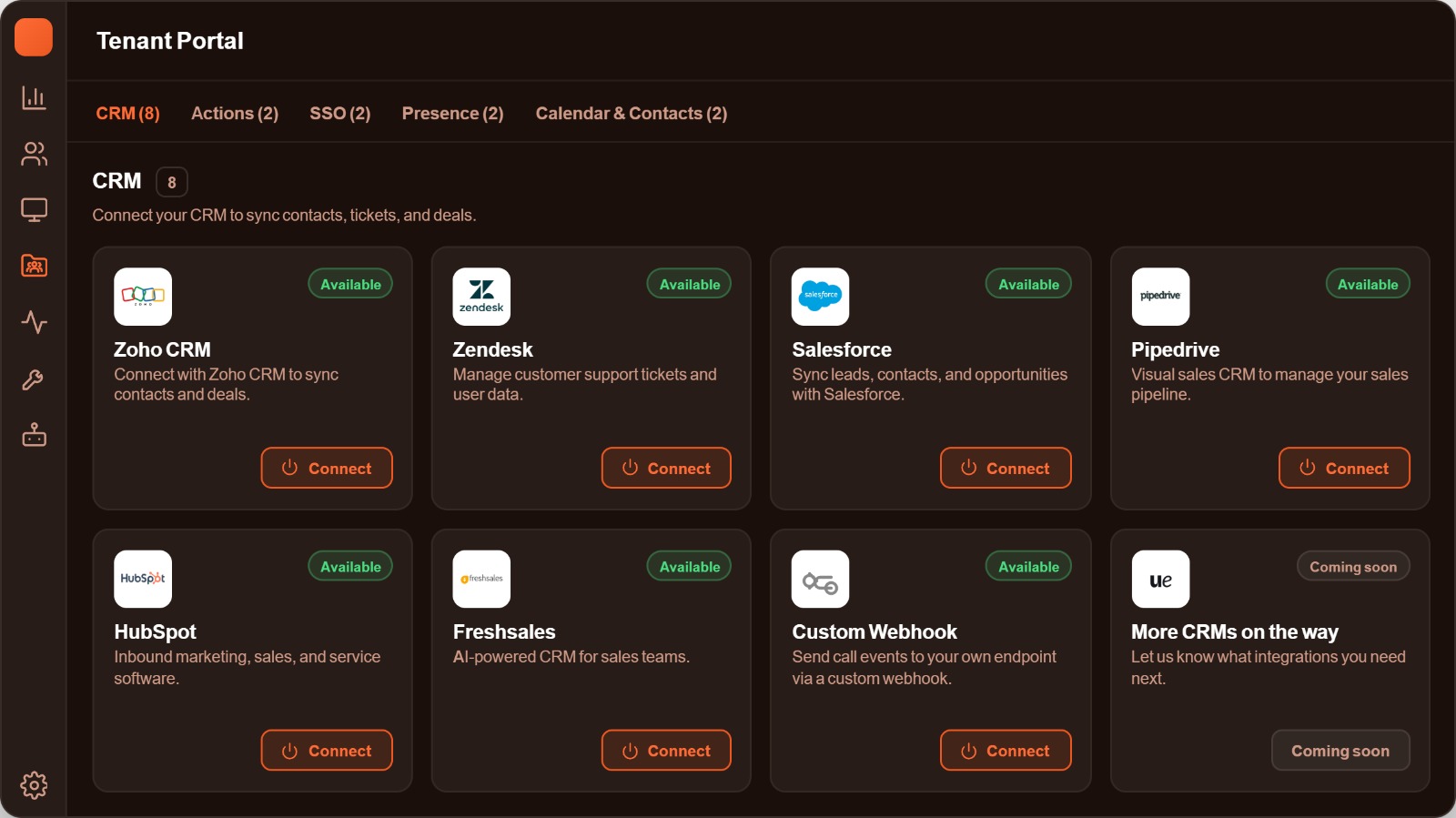Switch to the CRM (8) tab
Viewport: 1456px width, 818px height.
pos(127,114)
